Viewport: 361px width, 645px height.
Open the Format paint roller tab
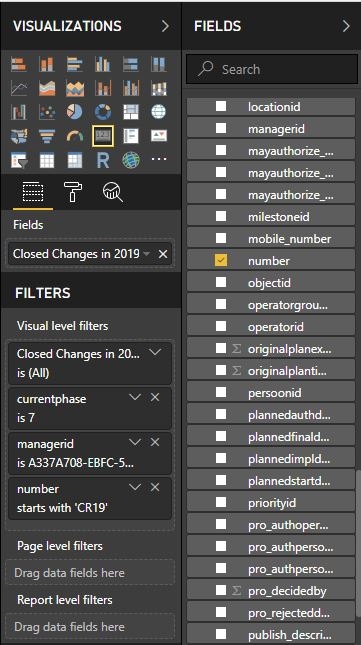73,192
